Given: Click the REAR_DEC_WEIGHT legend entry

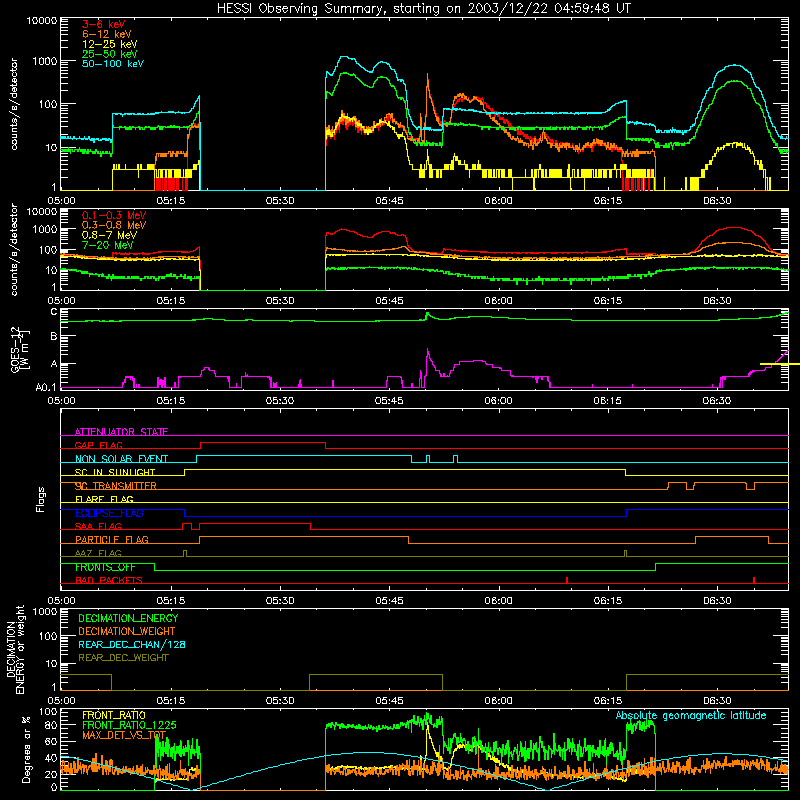Looking at the screenshot, I should (123, 658).
